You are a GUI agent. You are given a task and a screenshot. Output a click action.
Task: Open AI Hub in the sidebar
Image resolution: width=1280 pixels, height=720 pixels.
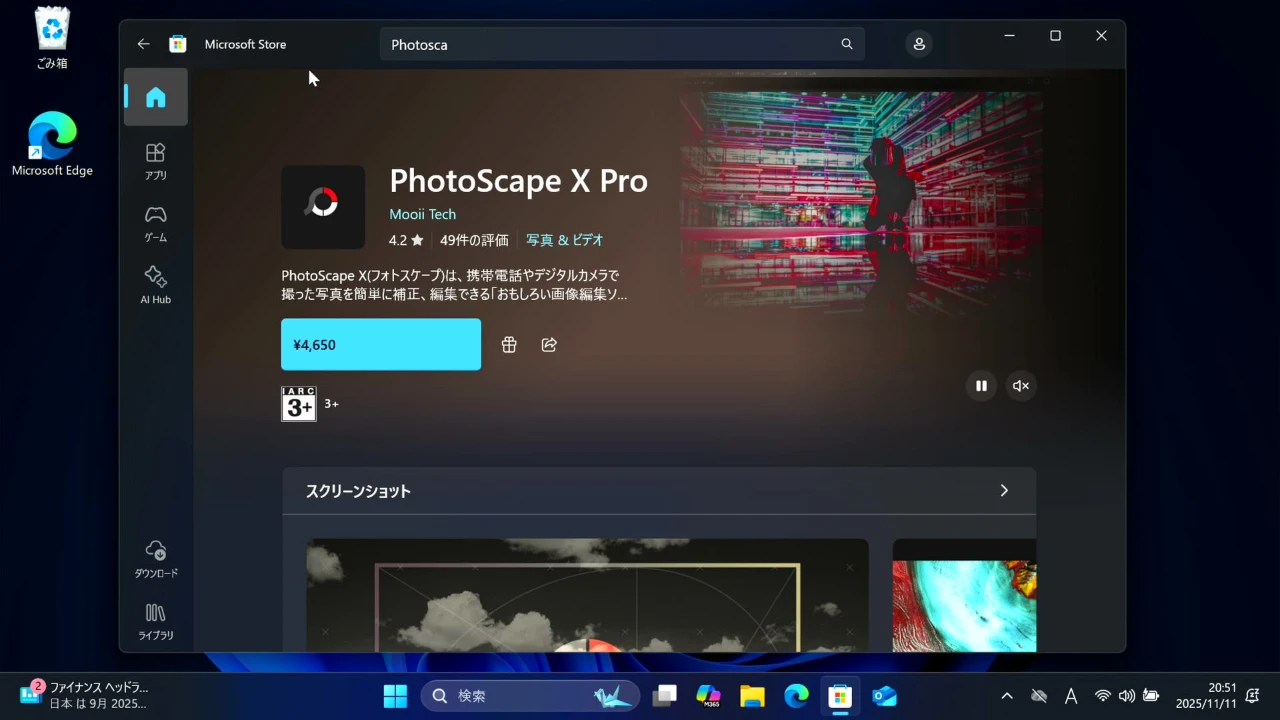[x=156, y=285]
